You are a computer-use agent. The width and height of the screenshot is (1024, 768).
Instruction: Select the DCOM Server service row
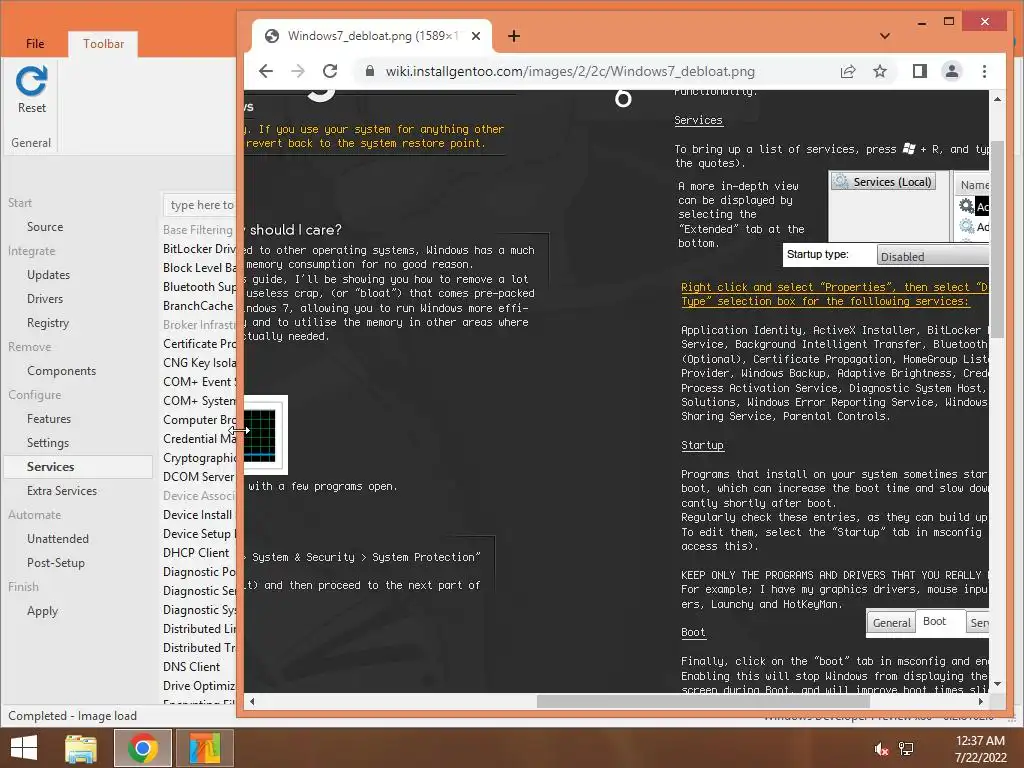(x=199, y=477)
